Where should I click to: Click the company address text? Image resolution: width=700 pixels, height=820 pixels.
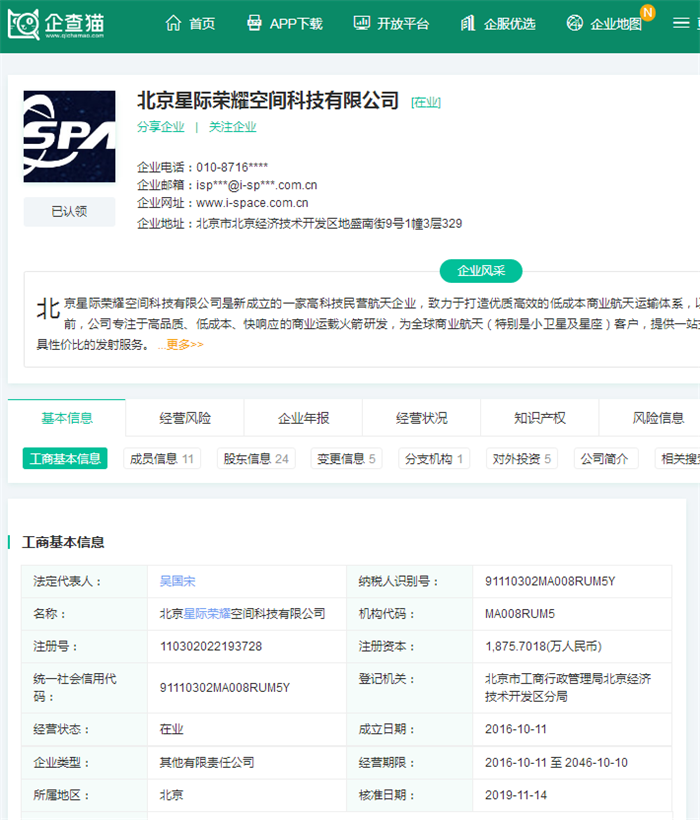click(329, 224)
